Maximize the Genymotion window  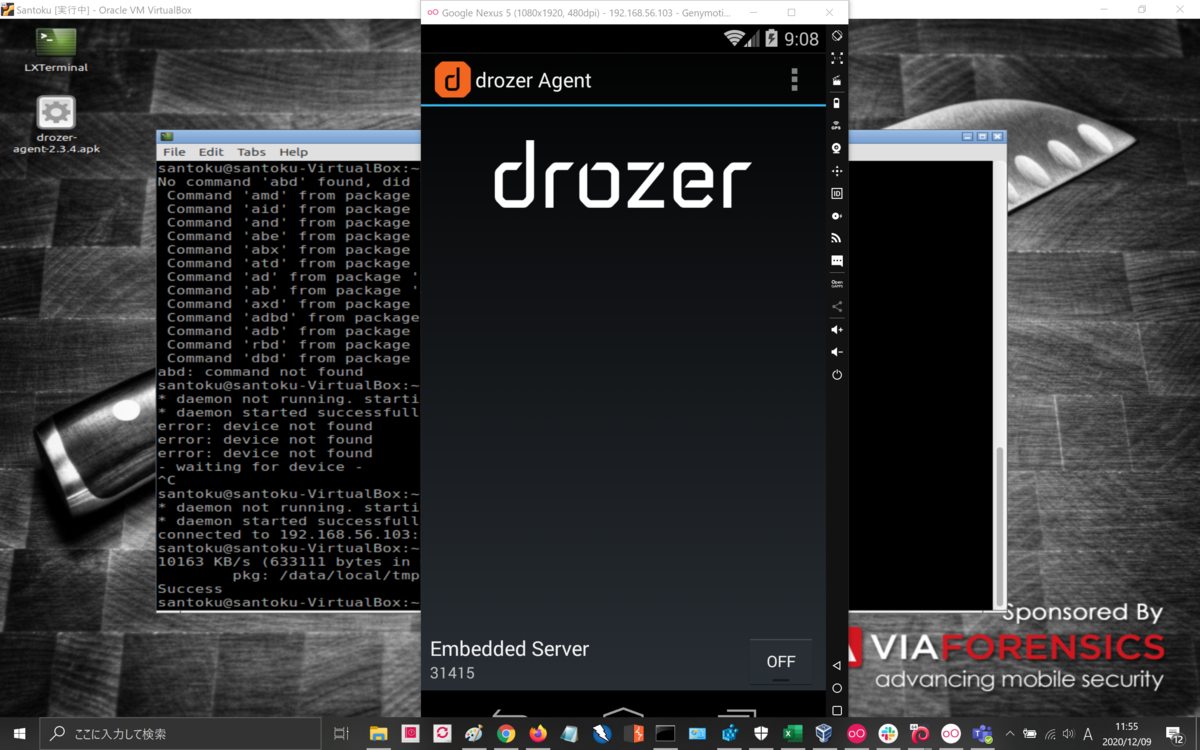(x=791, y=12)
